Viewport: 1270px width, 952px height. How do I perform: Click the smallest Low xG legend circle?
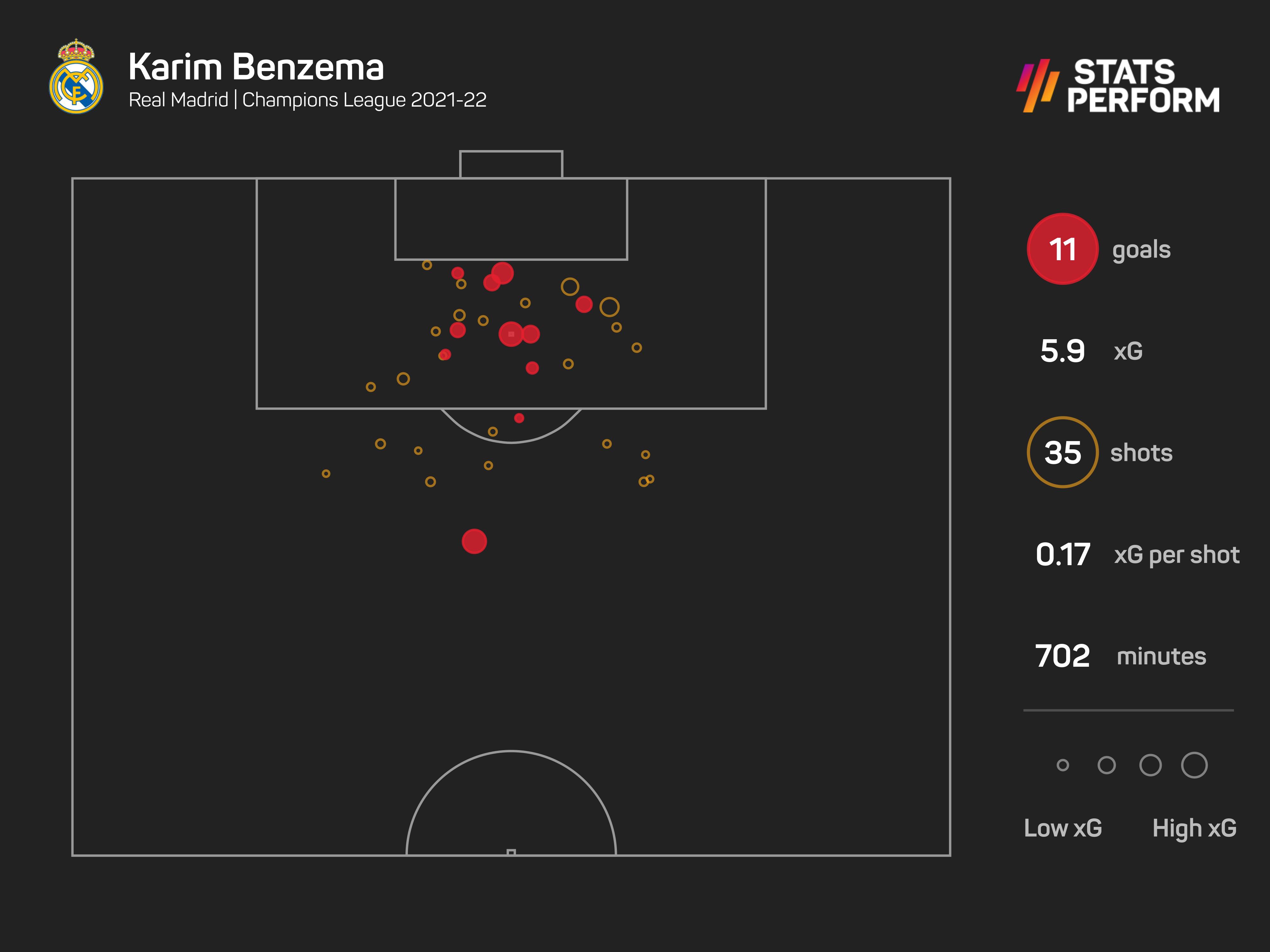click(1063, 765)
